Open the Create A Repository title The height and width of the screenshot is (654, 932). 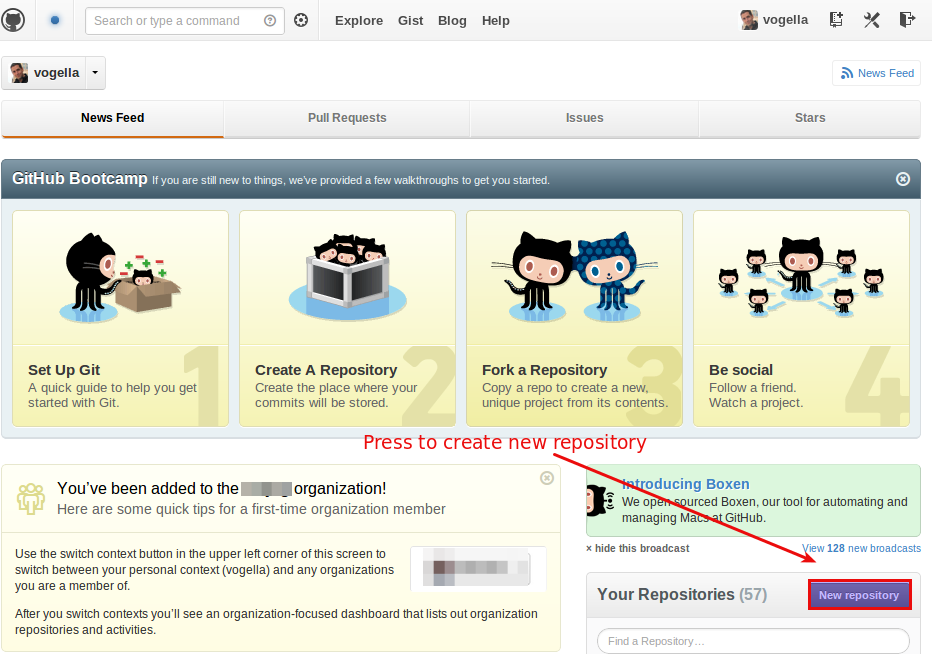(x=326, y=370)
